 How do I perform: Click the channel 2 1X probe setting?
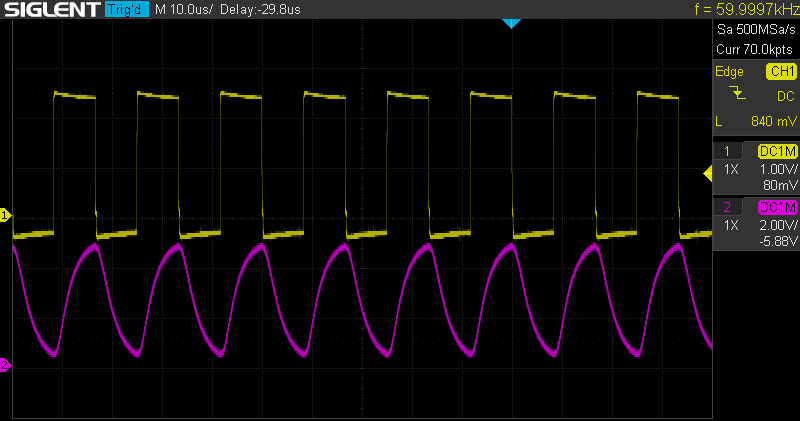click(731, 225)
